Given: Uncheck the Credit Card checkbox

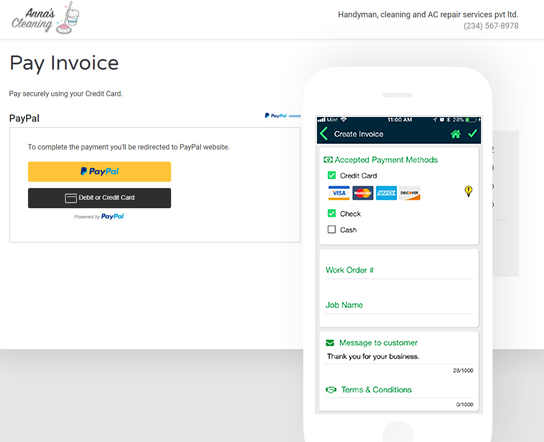Looking at the screenshot, I should [x=332, y=175].
